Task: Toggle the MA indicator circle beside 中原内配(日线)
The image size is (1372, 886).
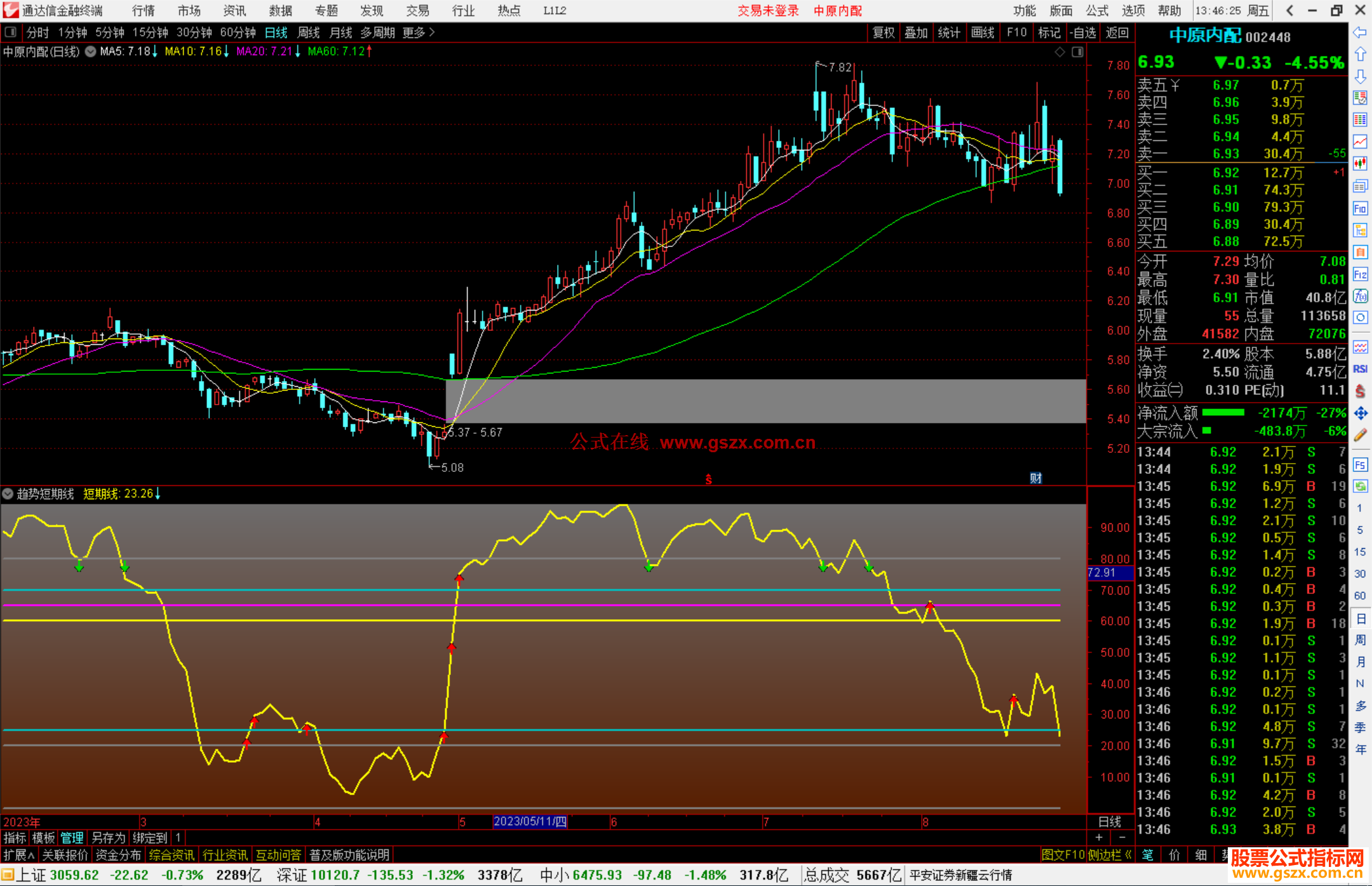Action: coord(91,51)
